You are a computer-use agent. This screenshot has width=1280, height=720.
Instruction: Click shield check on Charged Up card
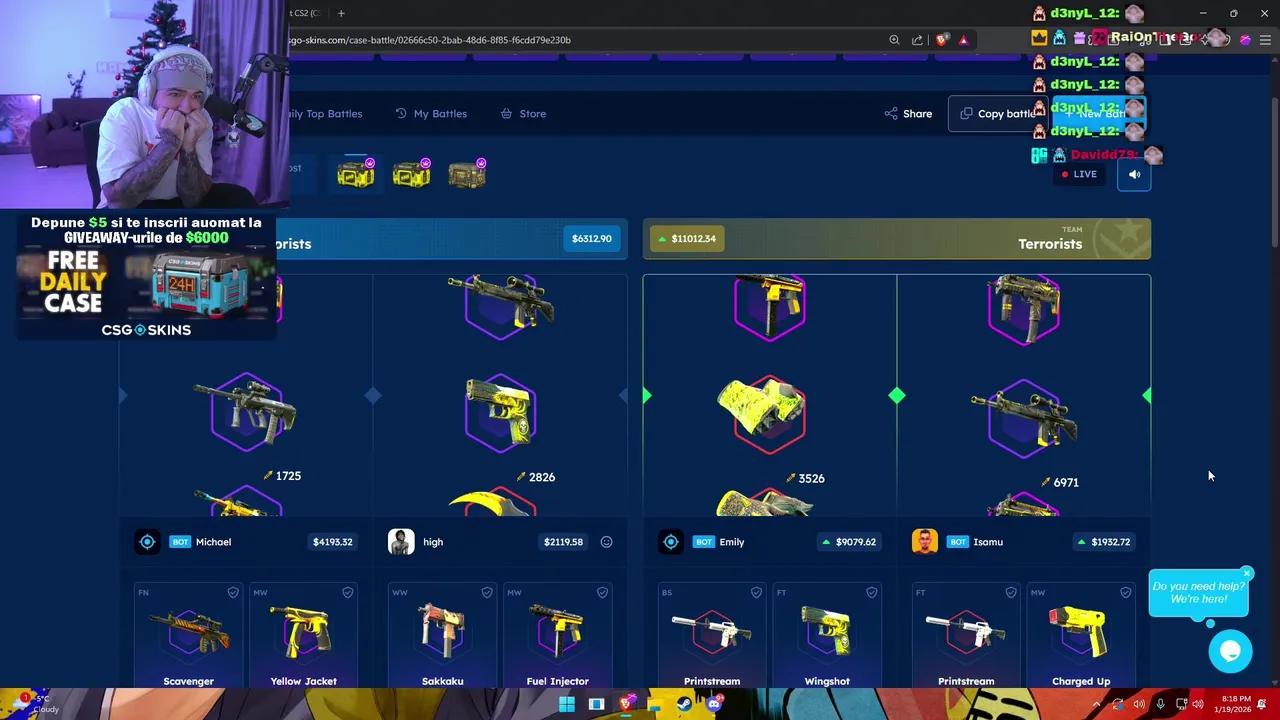[x=1126, y=592]
